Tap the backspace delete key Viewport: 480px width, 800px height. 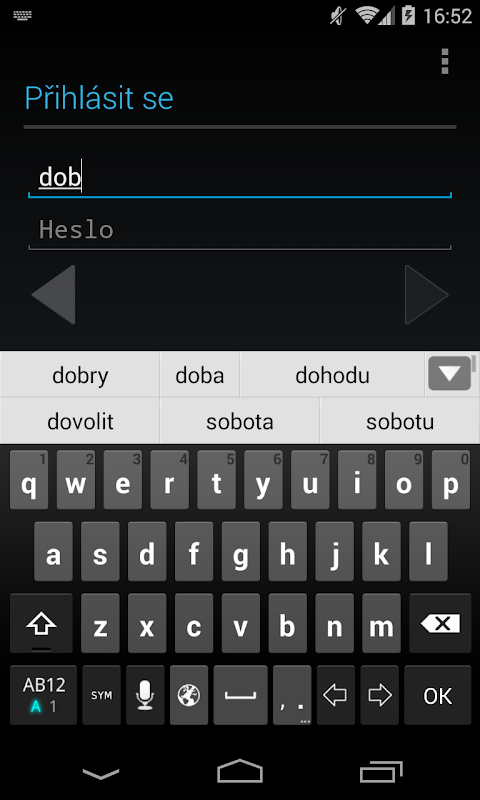pos(440,623)
